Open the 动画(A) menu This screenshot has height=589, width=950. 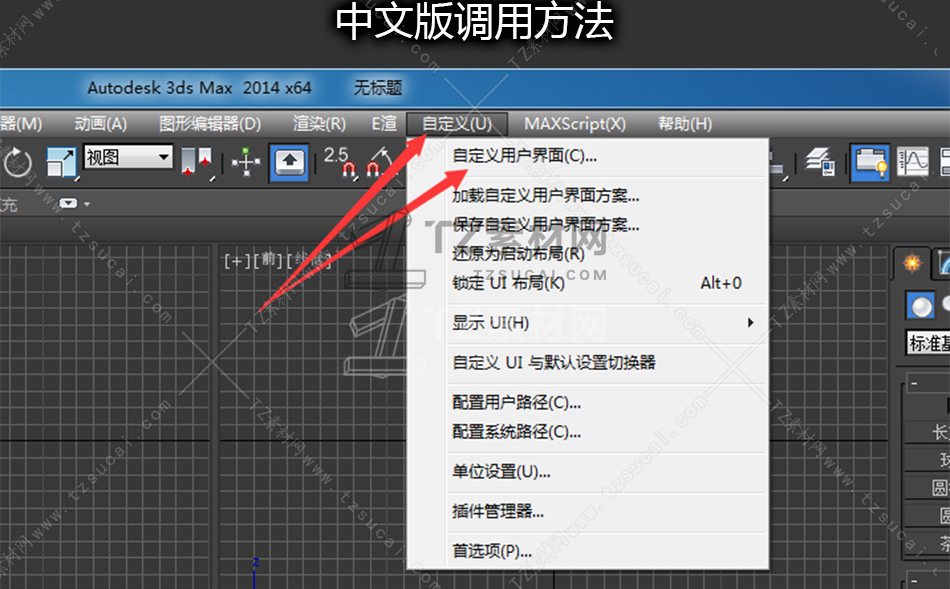point(101,124)
